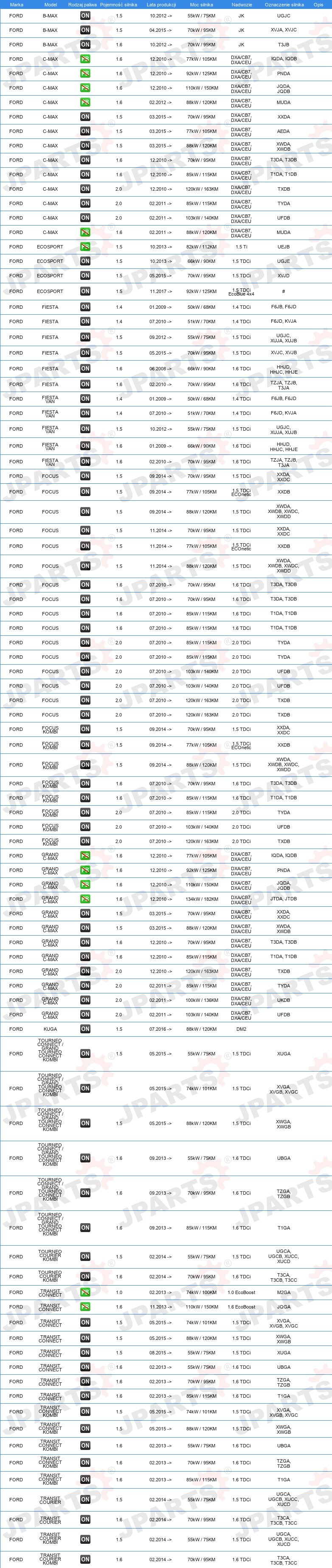332x1568 pixels.
Task: Click the DM2 body cell
Action: click(x=242, y=1029)
